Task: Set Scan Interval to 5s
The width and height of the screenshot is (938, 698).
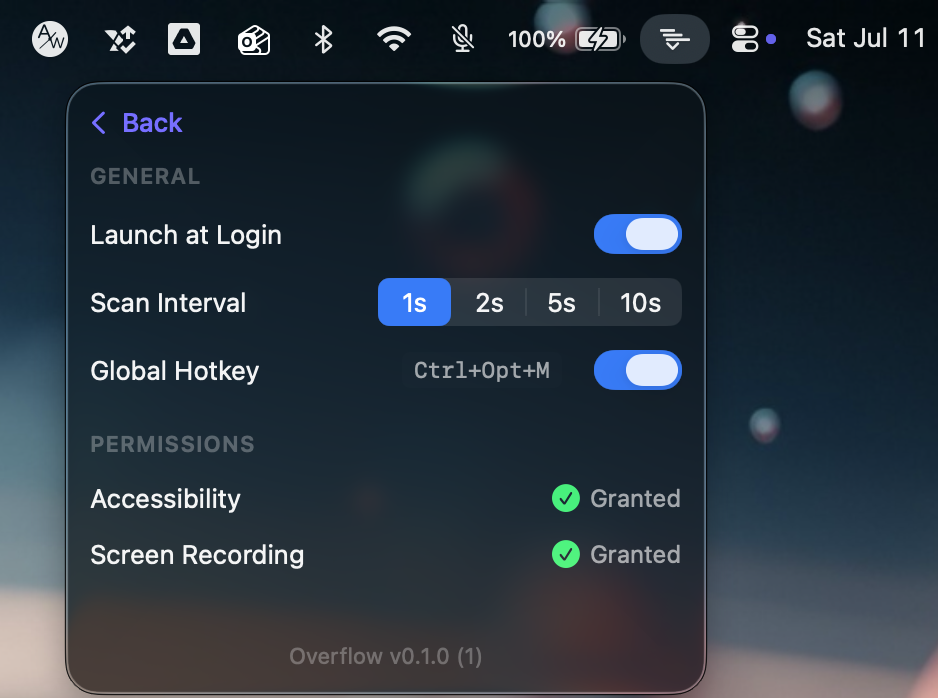Action: (x=562, y=302)
